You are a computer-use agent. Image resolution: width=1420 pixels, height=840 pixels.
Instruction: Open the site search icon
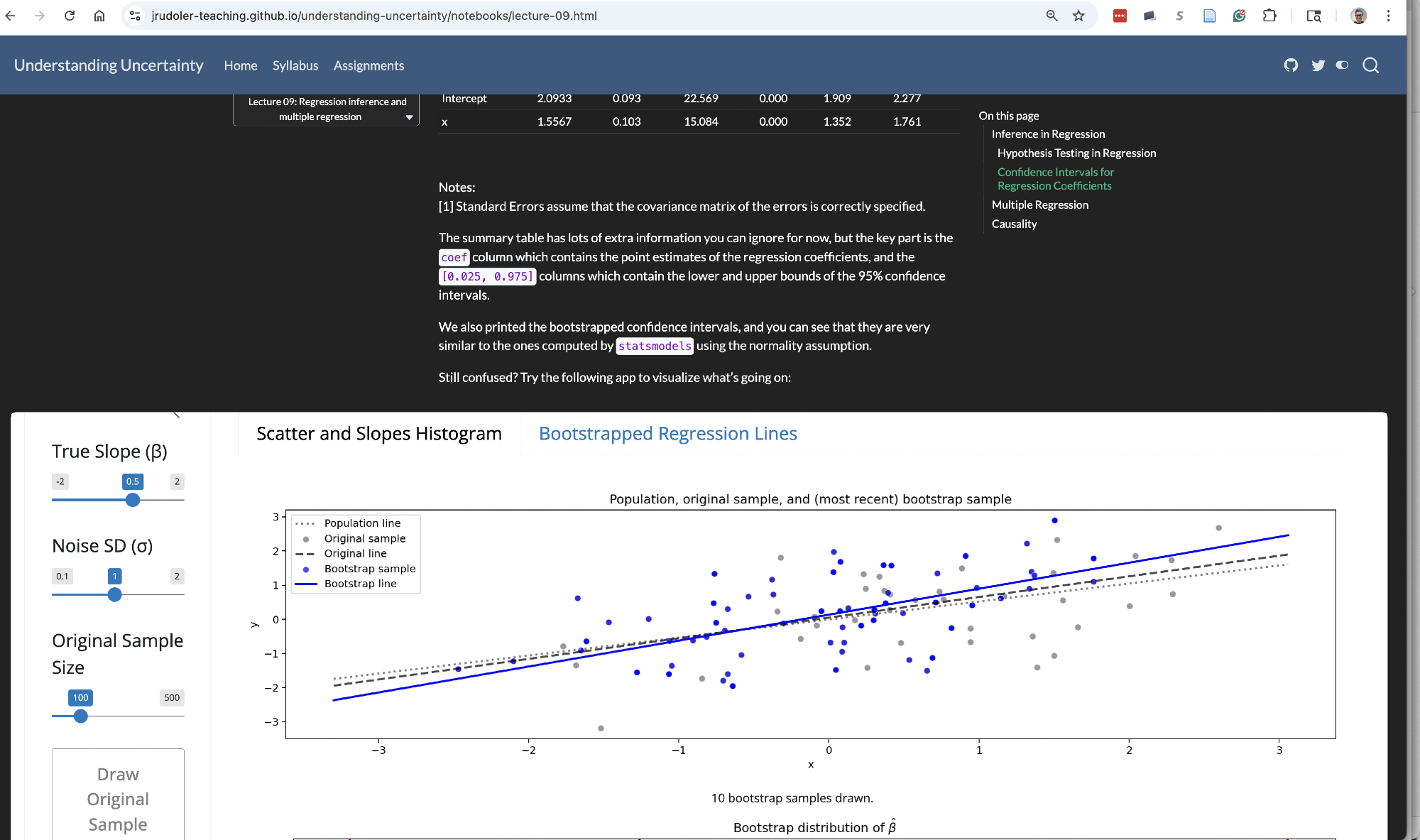1370,65
